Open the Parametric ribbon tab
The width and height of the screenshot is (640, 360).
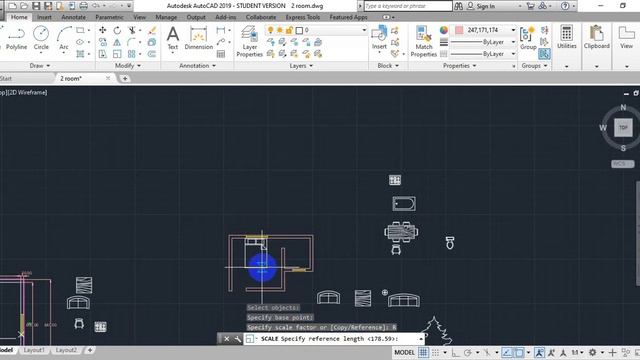pos(109,17)
